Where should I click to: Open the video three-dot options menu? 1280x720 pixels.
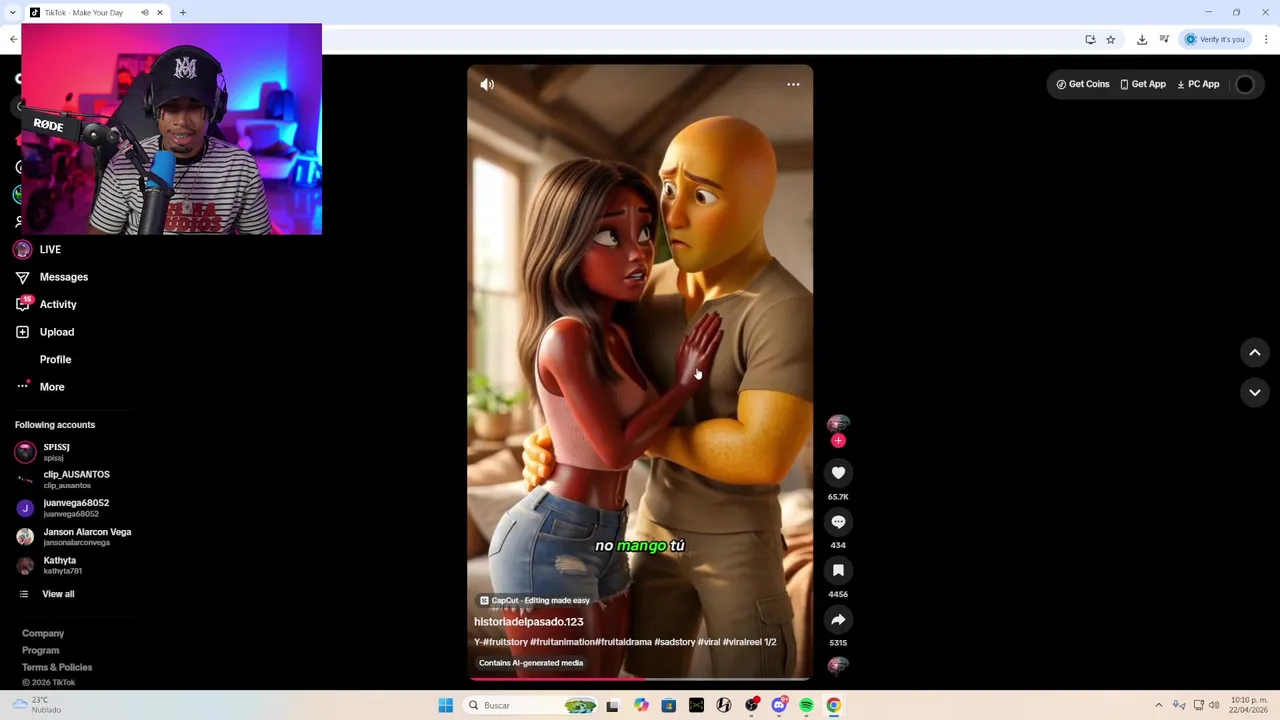click(793, 85)
